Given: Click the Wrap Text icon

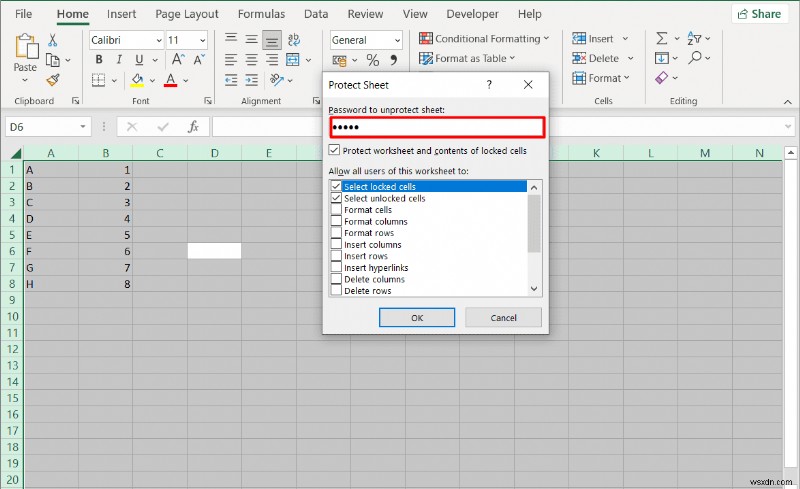Looking at the screenshot, I should coord(293,39).
